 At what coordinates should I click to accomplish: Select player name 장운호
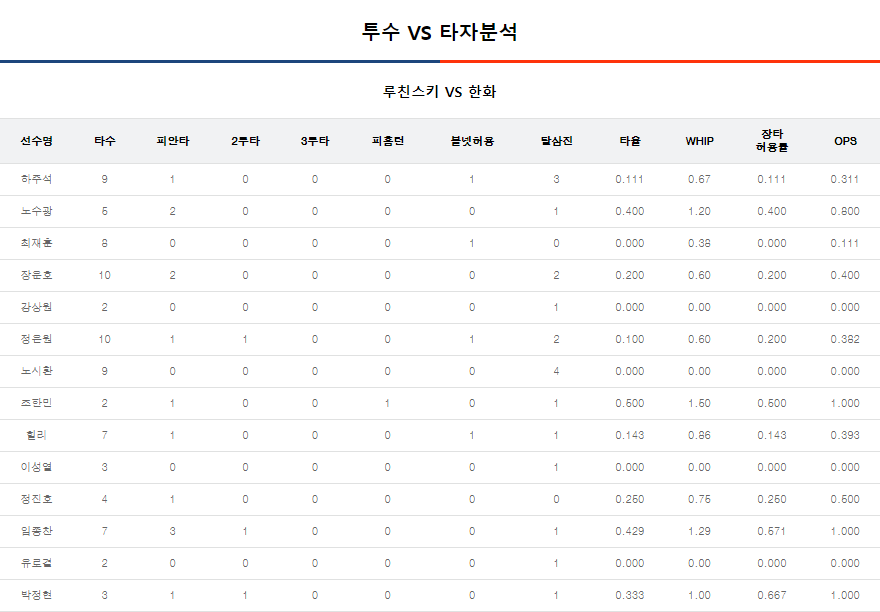[x=36, y=275]
